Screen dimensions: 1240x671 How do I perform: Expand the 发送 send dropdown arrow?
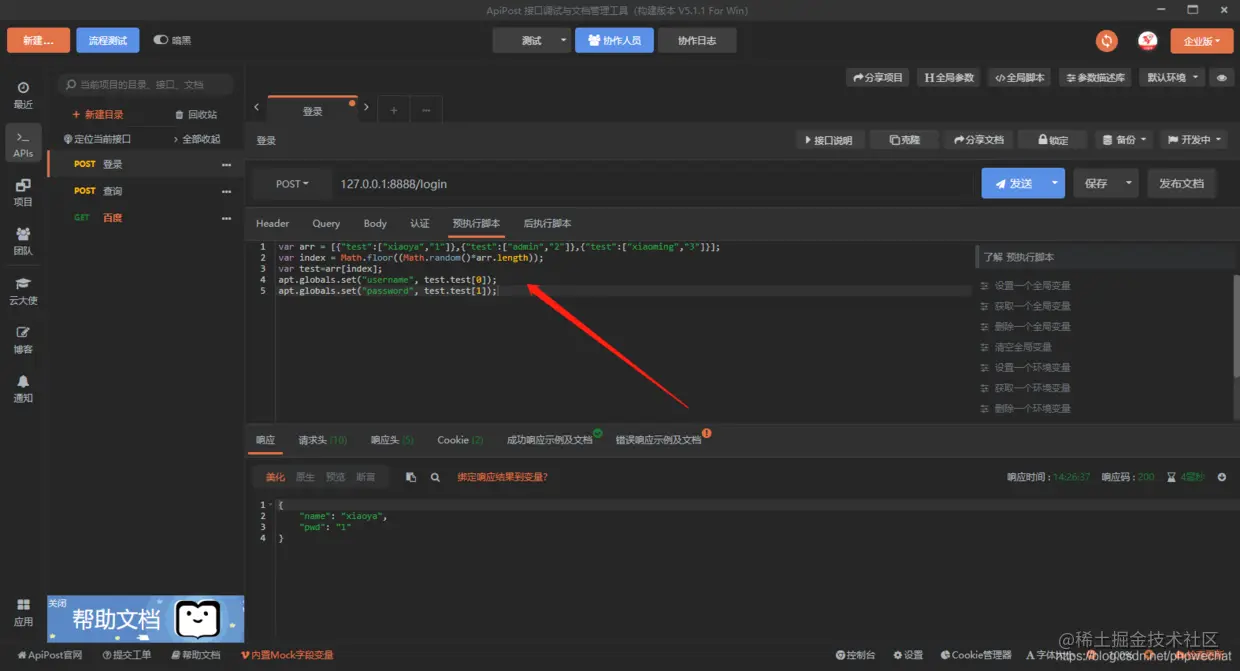coord(1055,183)
